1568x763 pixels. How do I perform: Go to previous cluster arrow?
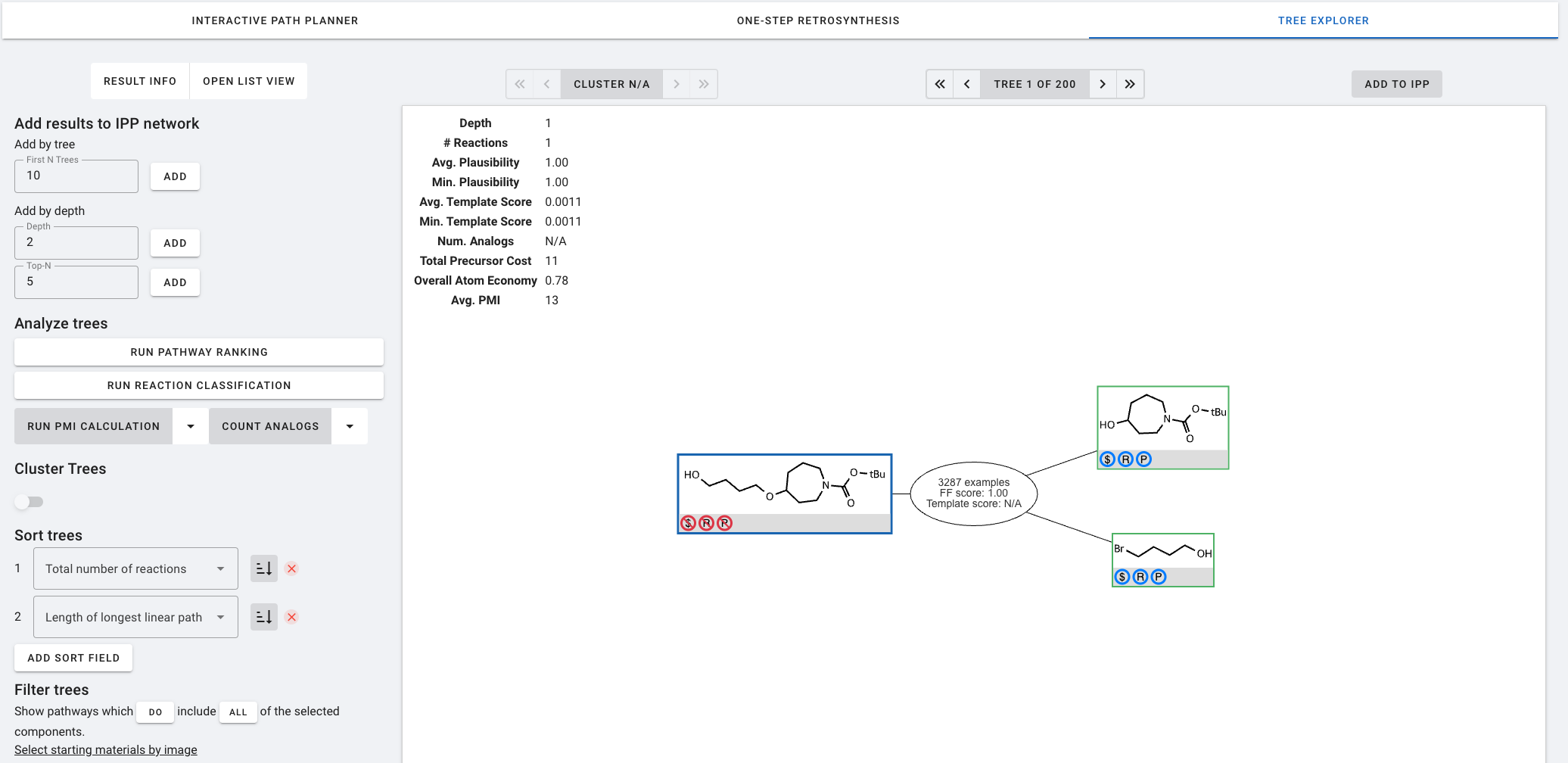click(x=547, y=84)
